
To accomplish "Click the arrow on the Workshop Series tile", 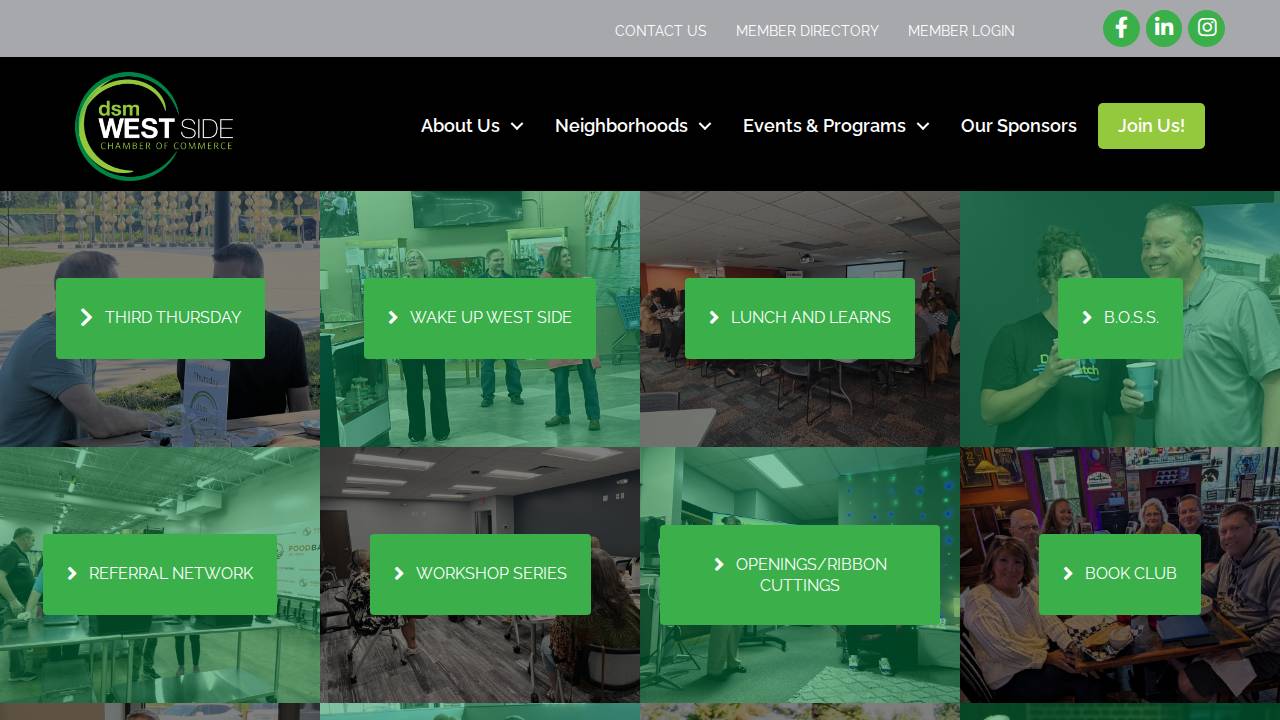I will tap(400, 574).
